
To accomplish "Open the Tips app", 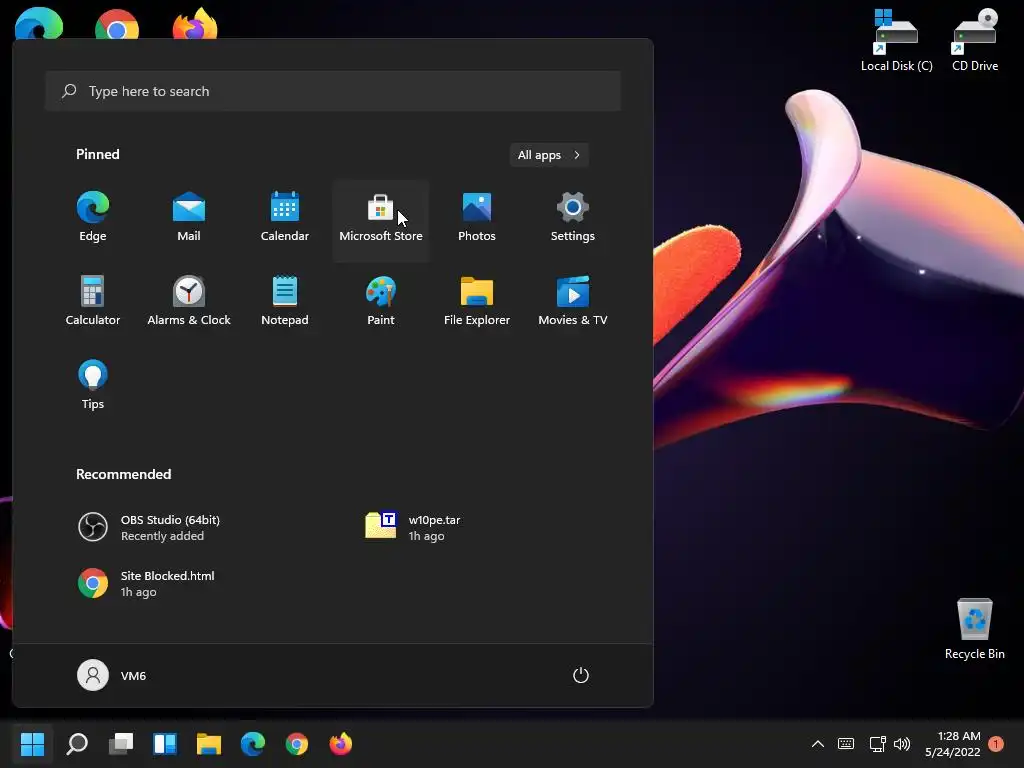I will [x=93, y=386].
